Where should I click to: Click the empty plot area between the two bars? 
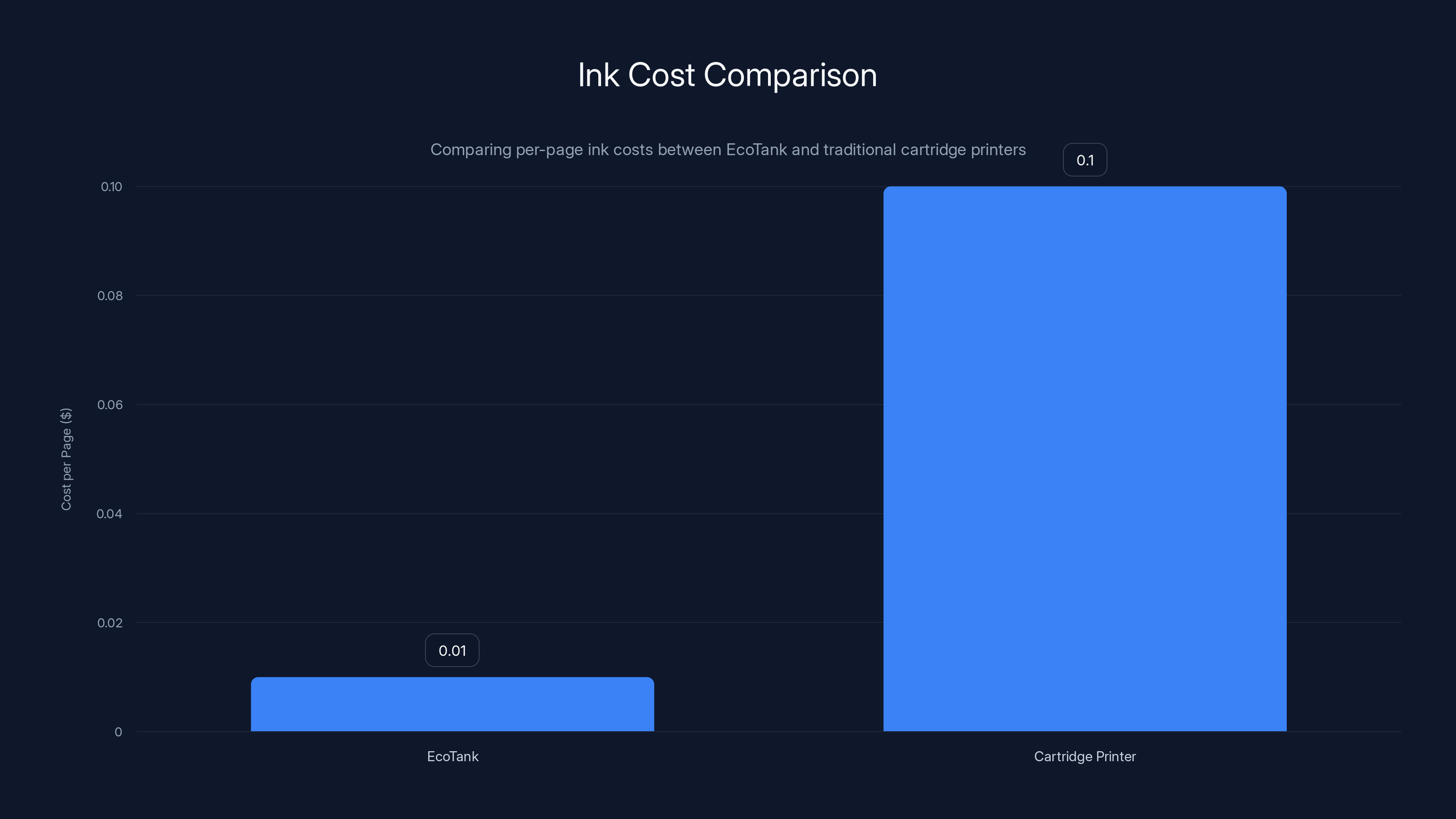click(768, 452)
